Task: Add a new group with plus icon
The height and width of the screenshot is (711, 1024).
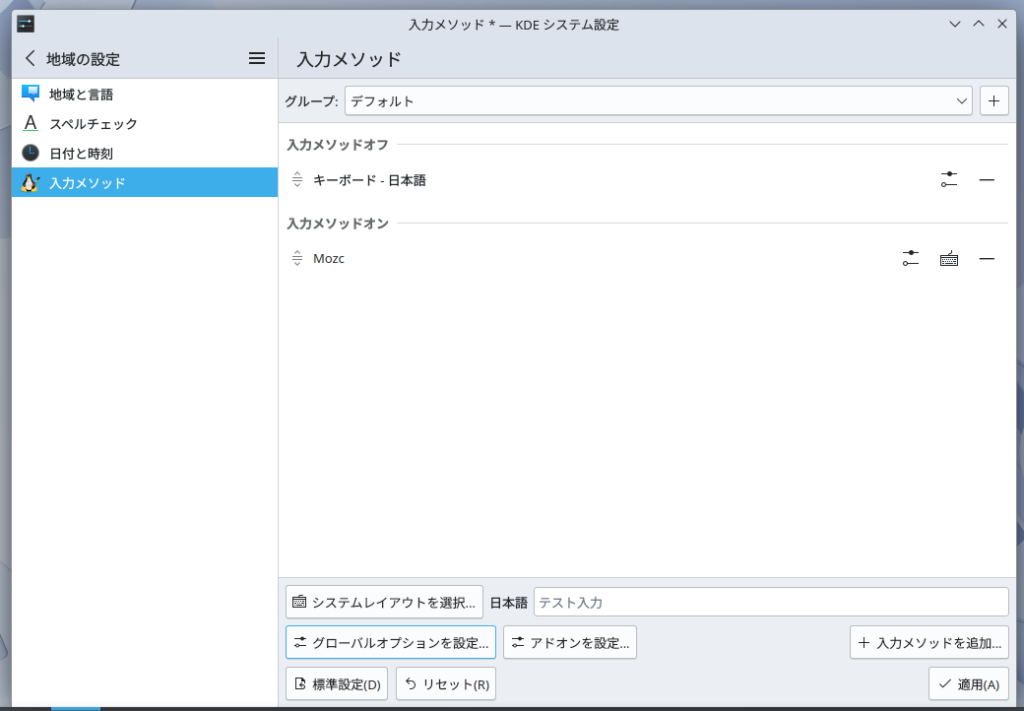Action: click(993, 101)
